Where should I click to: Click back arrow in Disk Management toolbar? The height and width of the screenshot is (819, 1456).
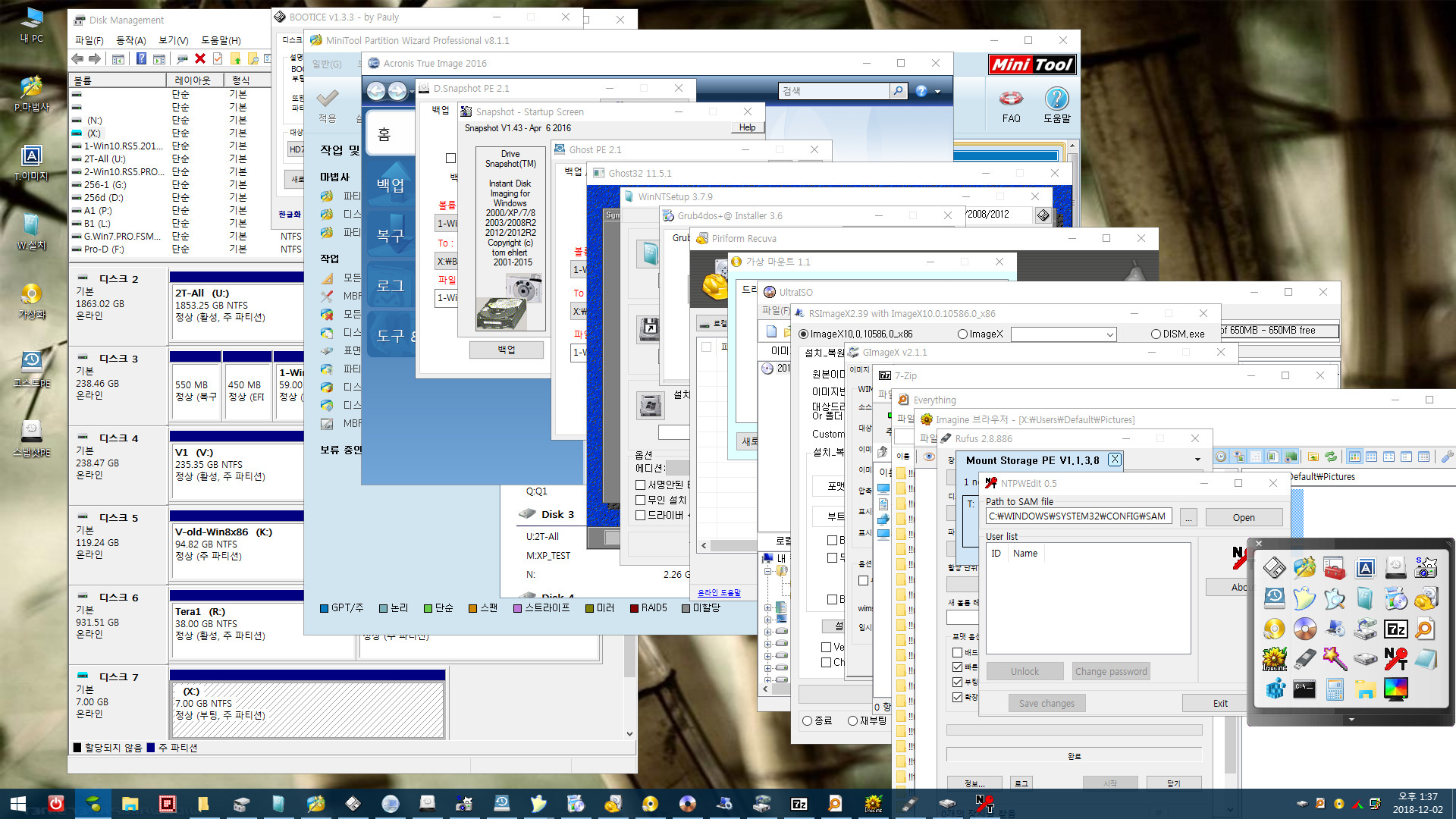tap(77, 58)
